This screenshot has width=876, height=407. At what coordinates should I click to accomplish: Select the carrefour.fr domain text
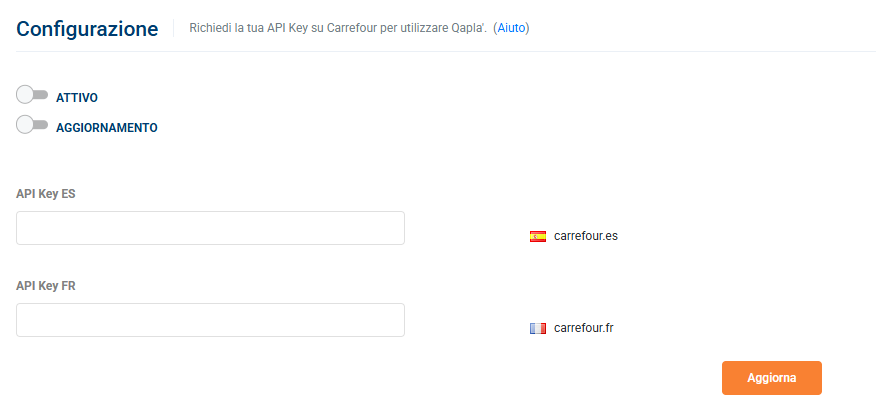click(x=584, y=328)
